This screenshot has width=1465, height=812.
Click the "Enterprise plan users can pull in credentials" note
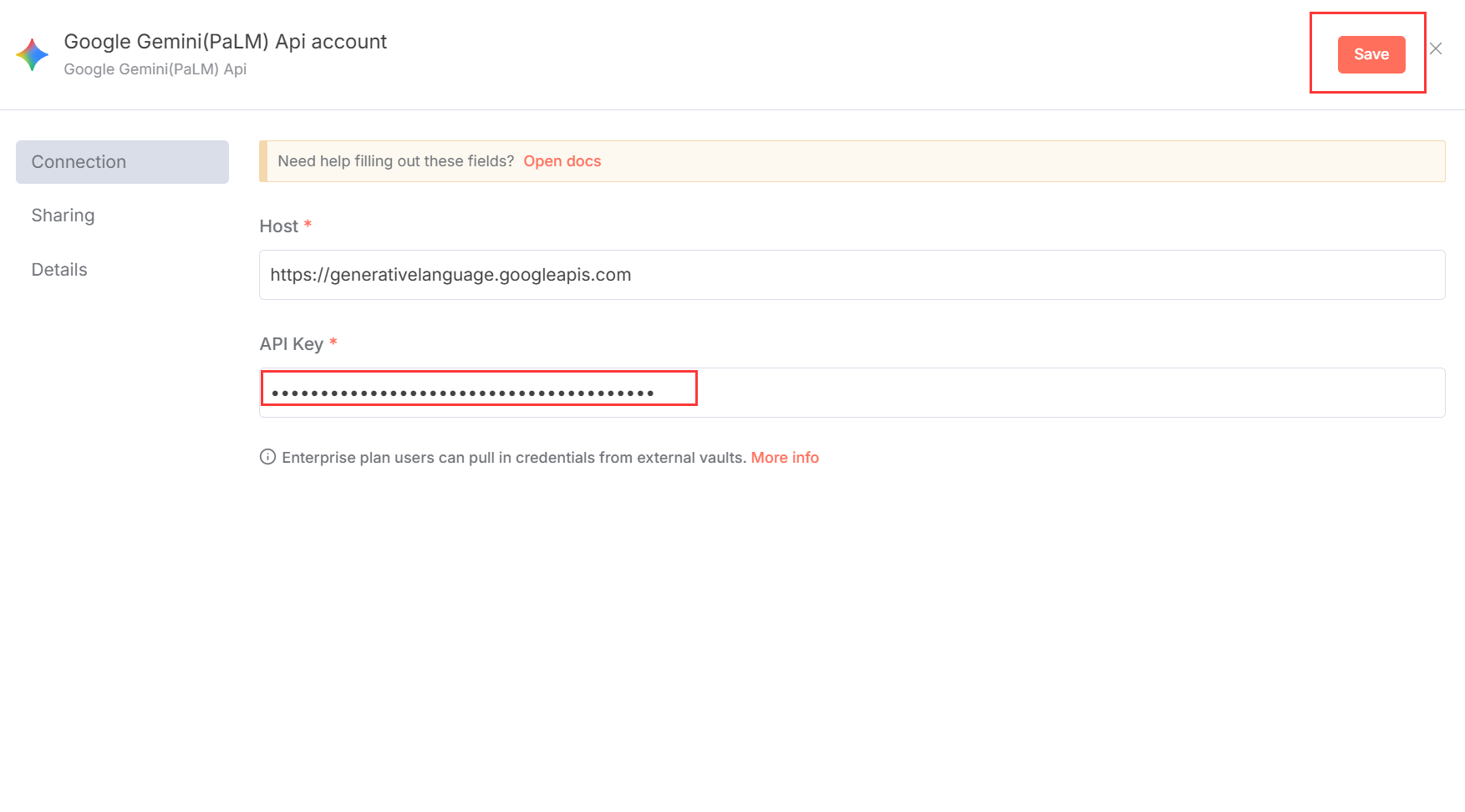514,458
